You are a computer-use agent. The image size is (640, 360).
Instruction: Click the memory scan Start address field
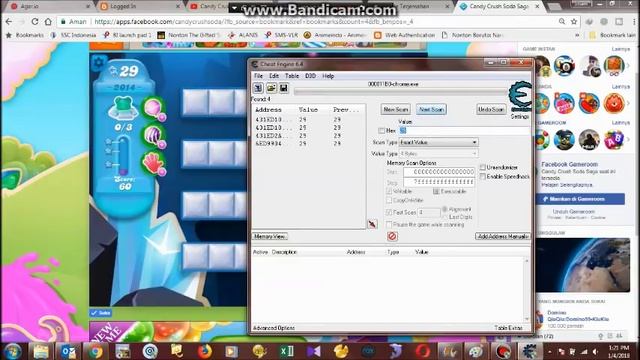(439, 172)
